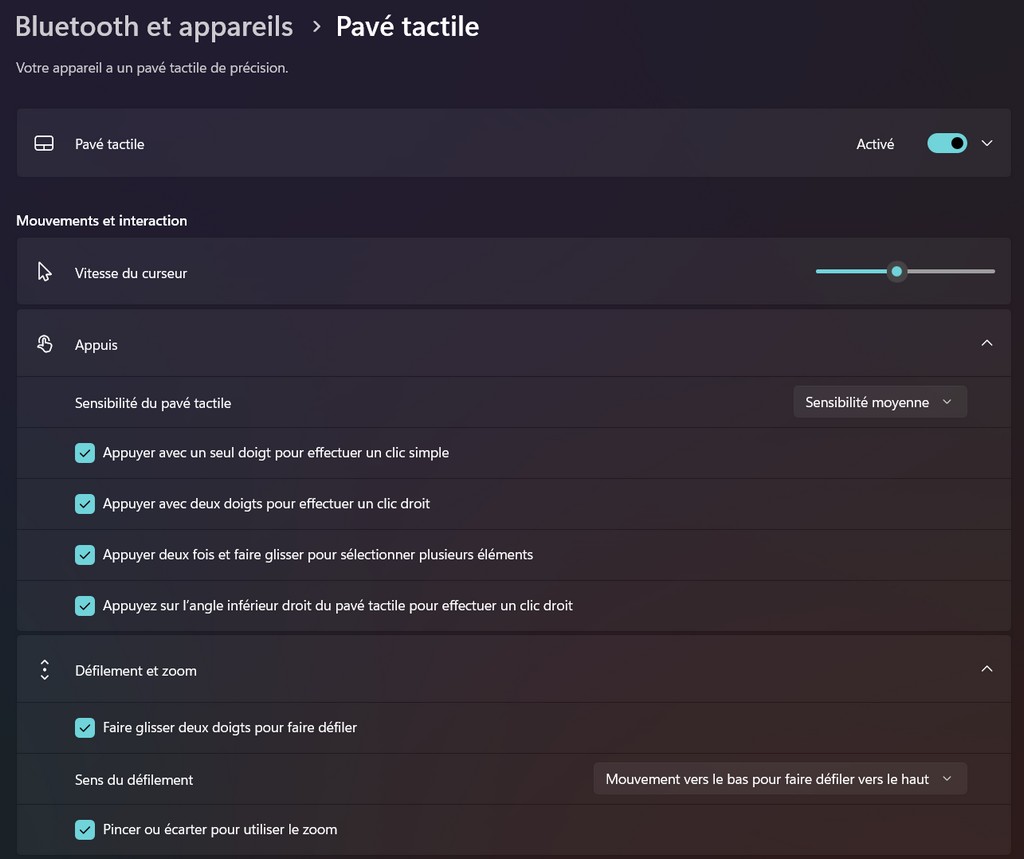Click the Vitesse du curseur slider handle

(x=897, y=272)
